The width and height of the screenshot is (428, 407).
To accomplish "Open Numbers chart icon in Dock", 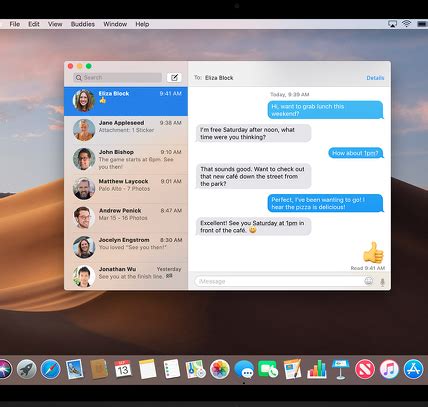I will click(x=317, y=369).
